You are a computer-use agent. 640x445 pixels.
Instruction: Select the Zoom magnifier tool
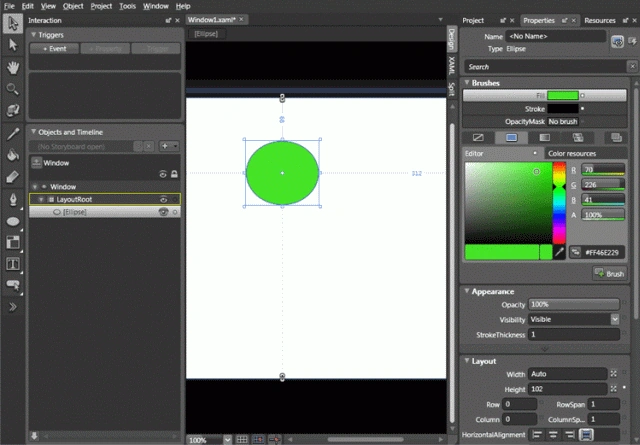tap(13, 89)
